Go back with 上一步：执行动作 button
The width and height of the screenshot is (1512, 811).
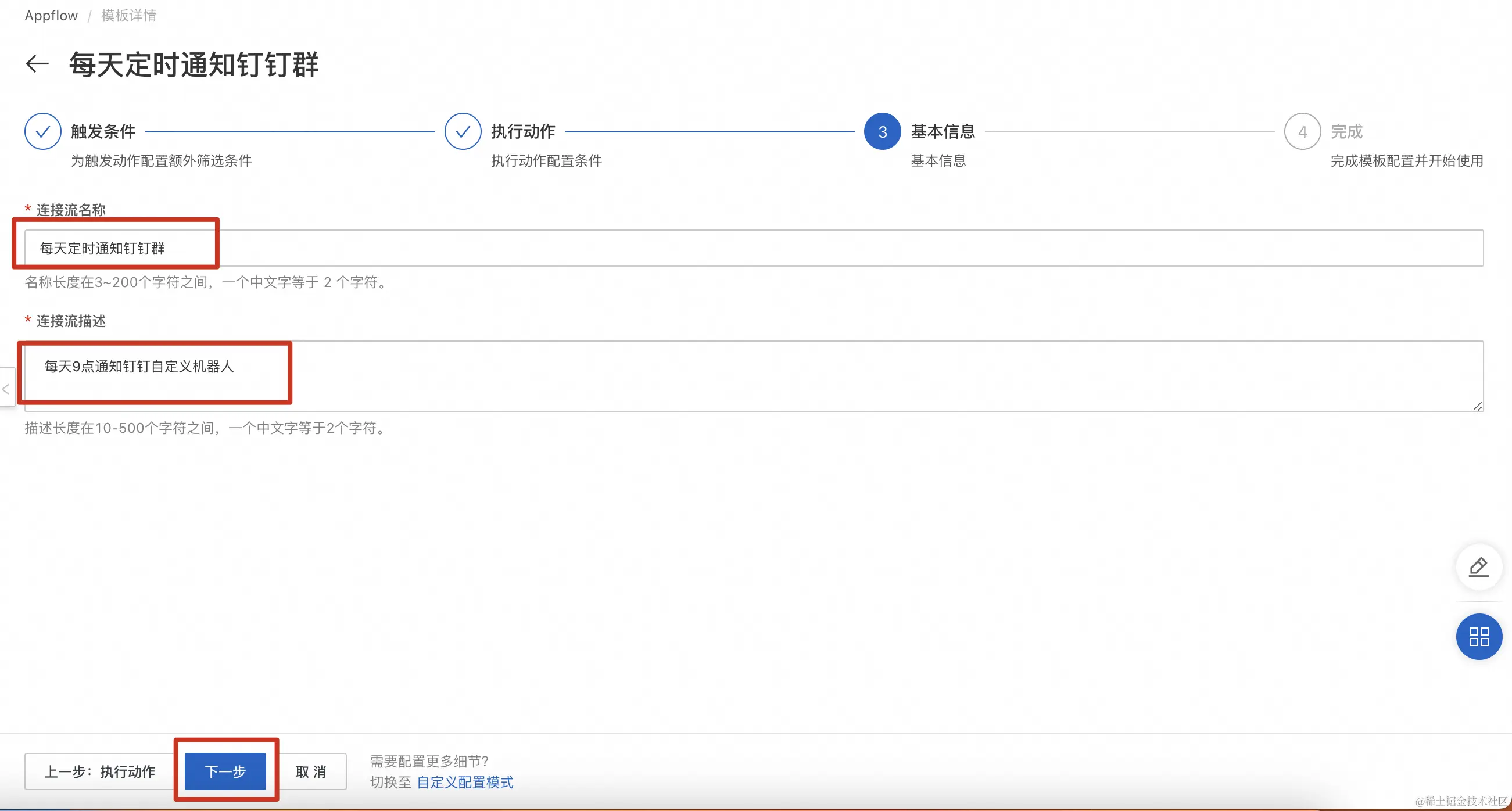[x=100, y=771]
